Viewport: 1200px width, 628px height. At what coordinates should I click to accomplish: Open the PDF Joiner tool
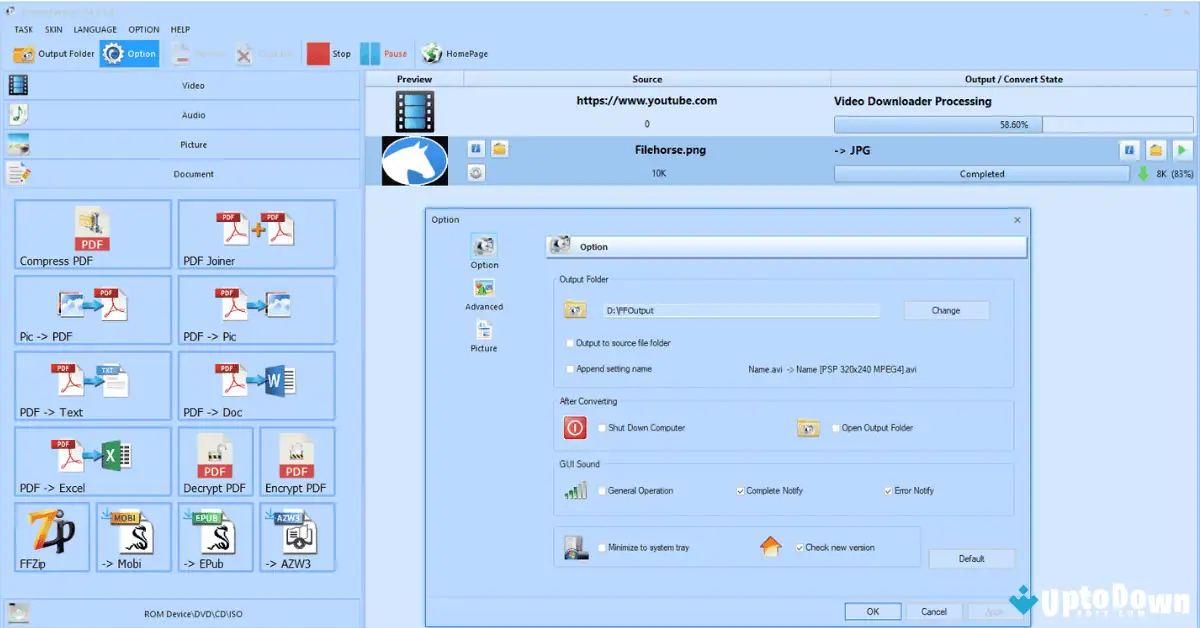pos(256,234)
